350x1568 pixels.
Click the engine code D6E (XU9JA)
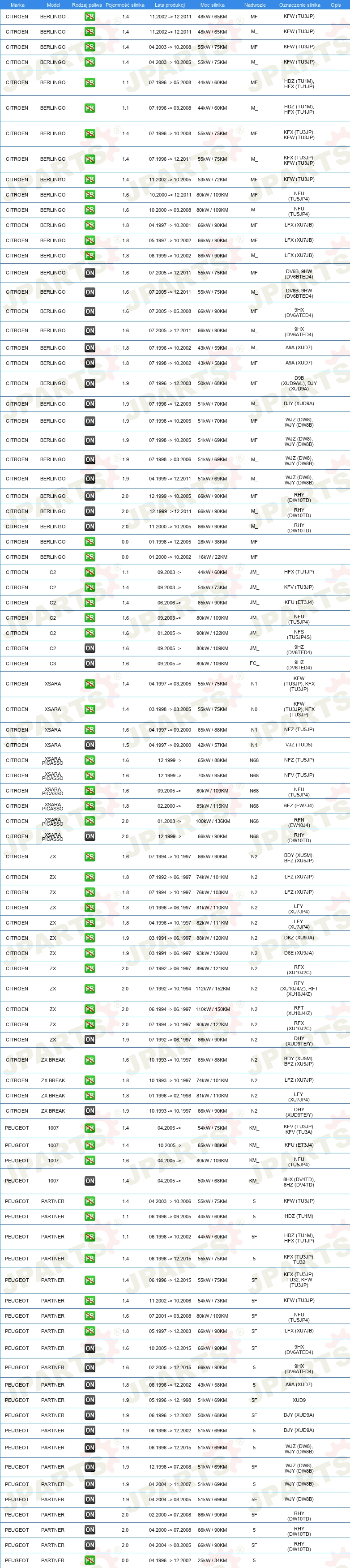click(299, 953)
